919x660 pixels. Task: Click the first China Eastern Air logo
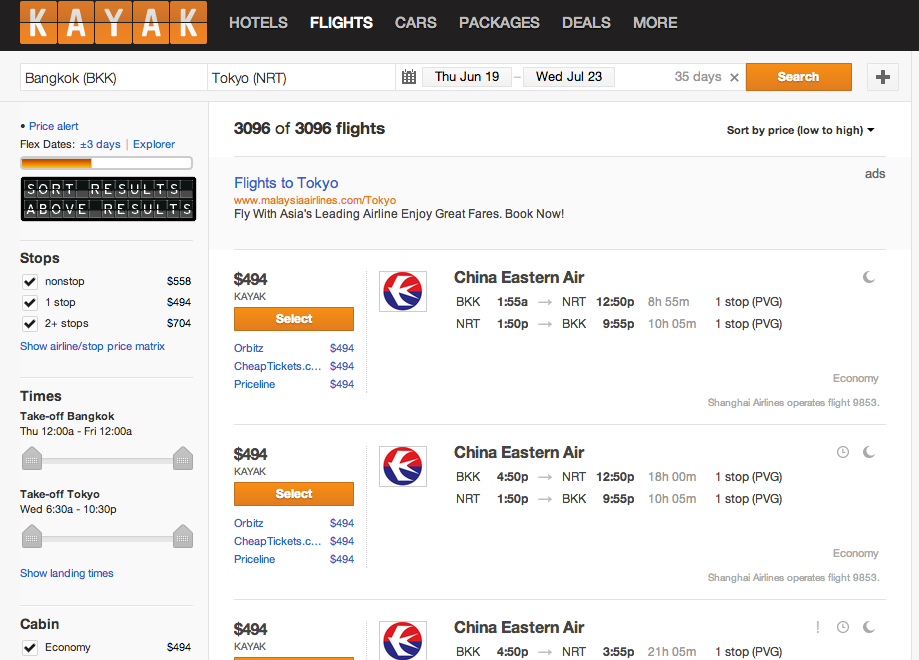403,291
